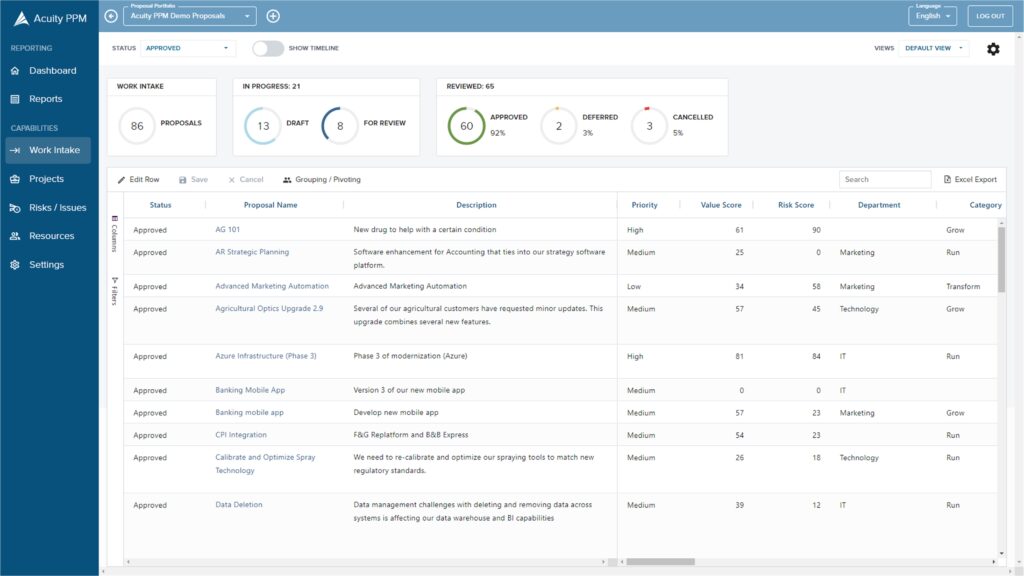Click the Excel Export button
This screenshot has width=1024, height=576.
point(971,178)
